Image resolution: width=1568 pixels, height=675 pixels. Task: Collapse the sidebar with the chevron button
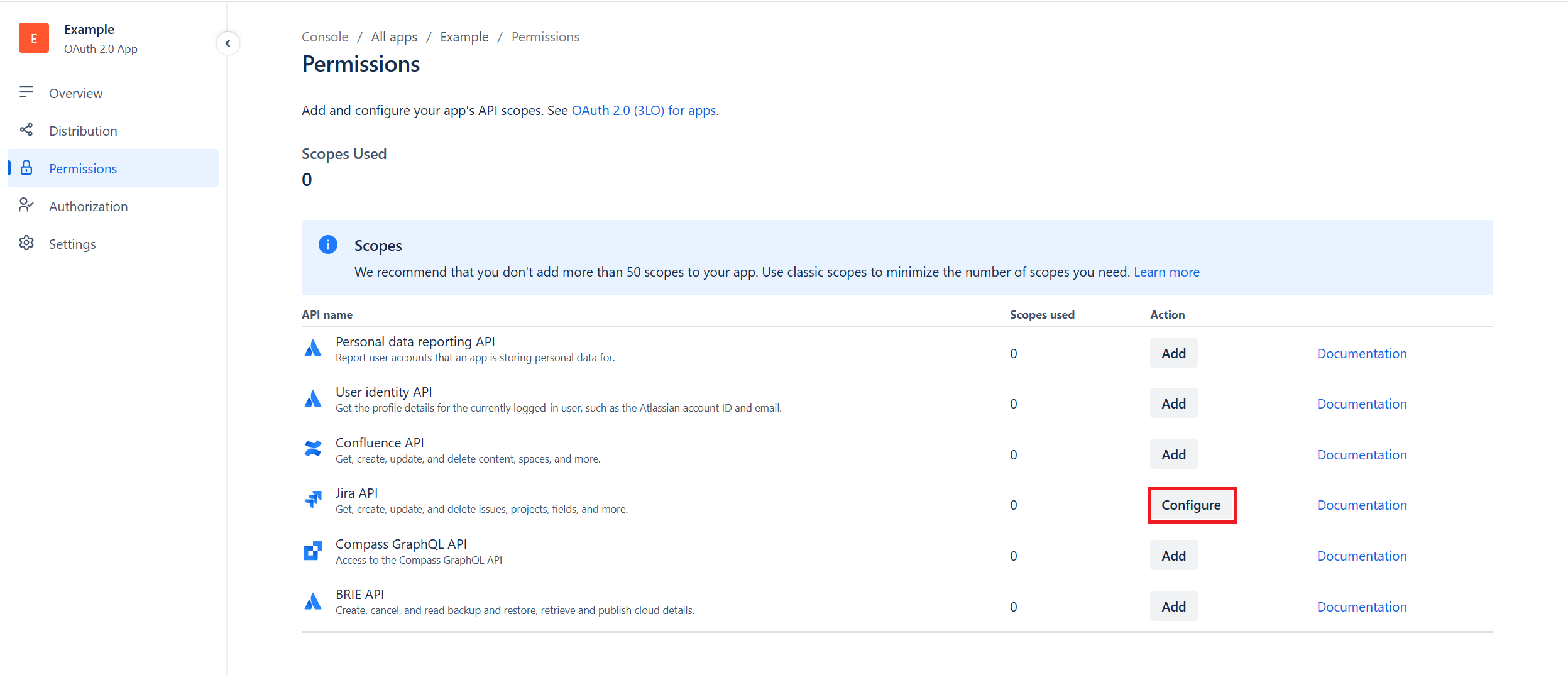228,43
